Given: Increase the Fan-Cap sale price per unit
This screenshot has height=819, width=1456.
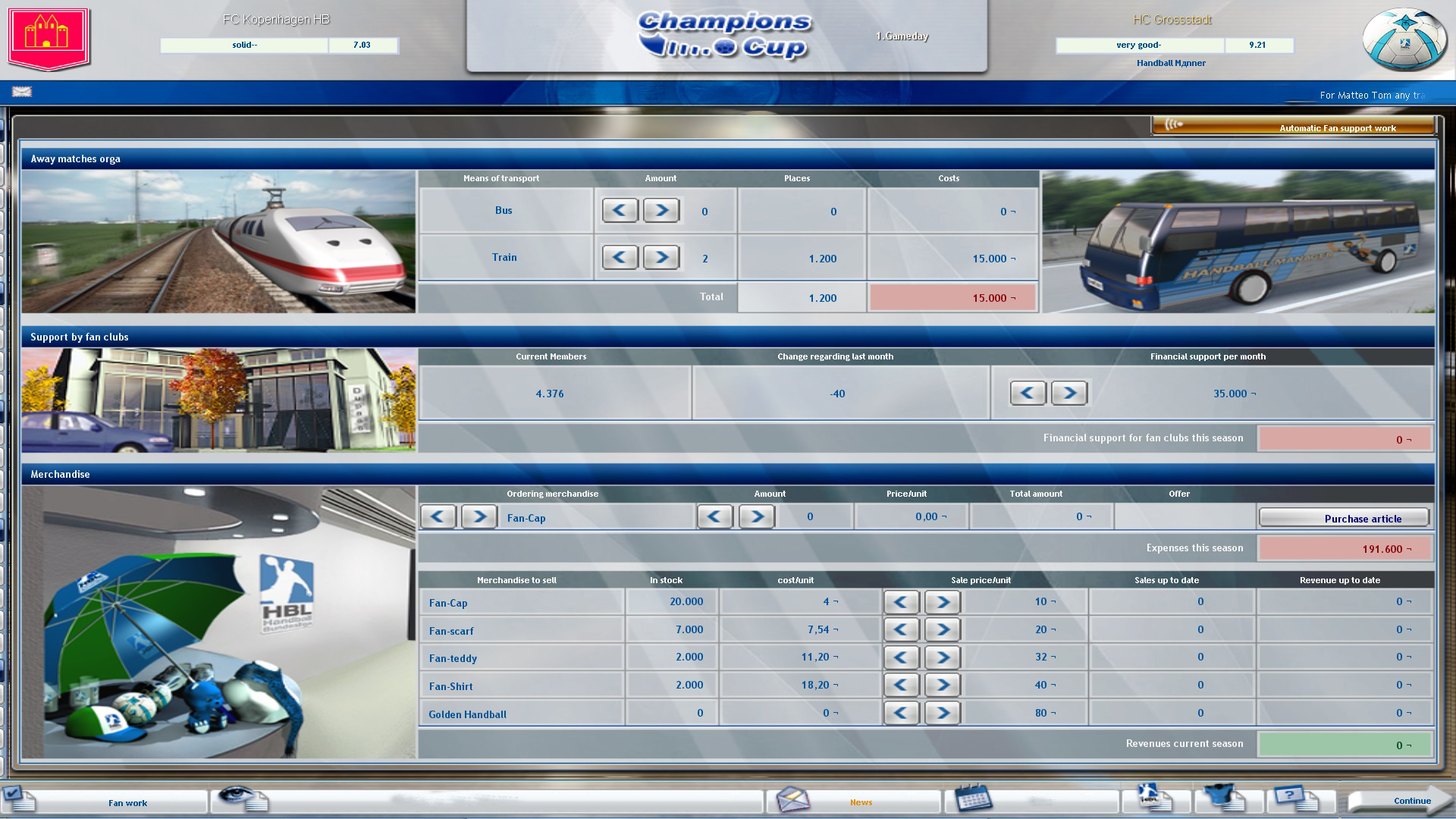Looking at the screenshot, I should click(942, 601).
